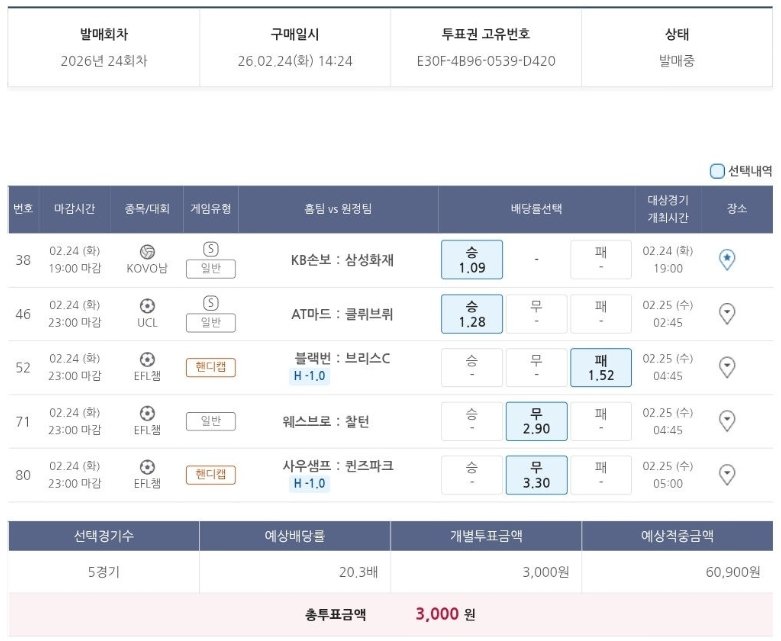
Task: Select 패 for the KB손보 vs 삼성화재 match
Action: (600, 260)
